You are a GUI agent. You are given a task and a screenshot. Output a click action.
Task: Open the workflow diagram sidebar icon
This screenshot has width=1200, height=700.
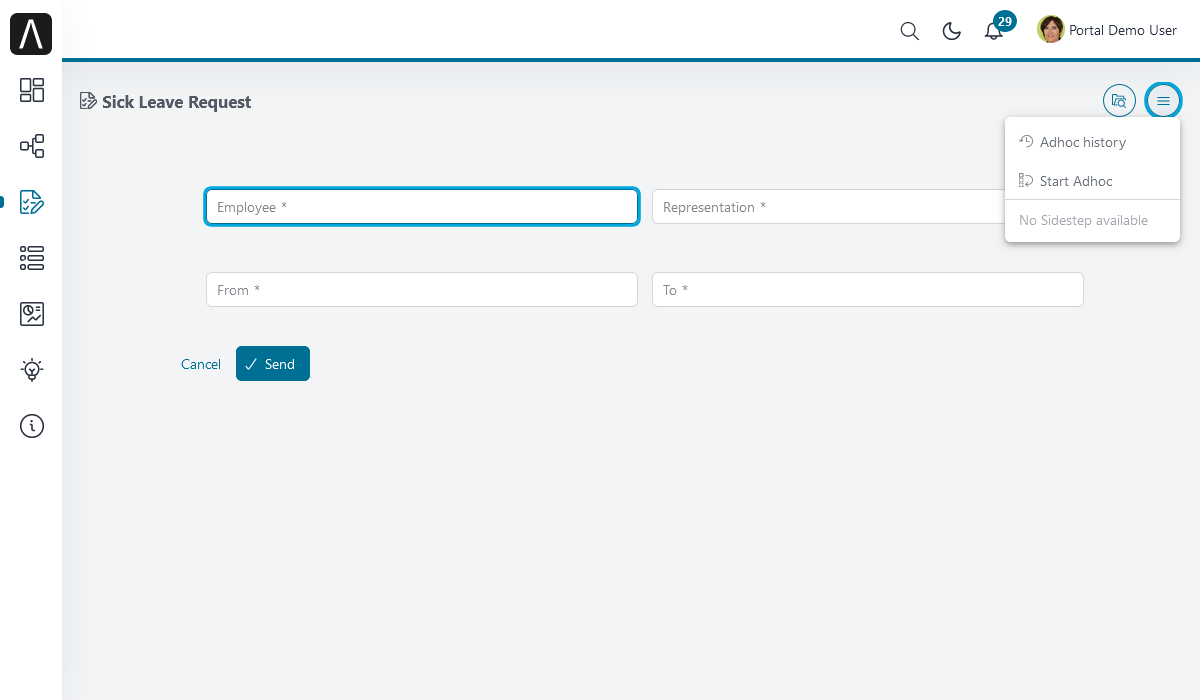point(32,146)
